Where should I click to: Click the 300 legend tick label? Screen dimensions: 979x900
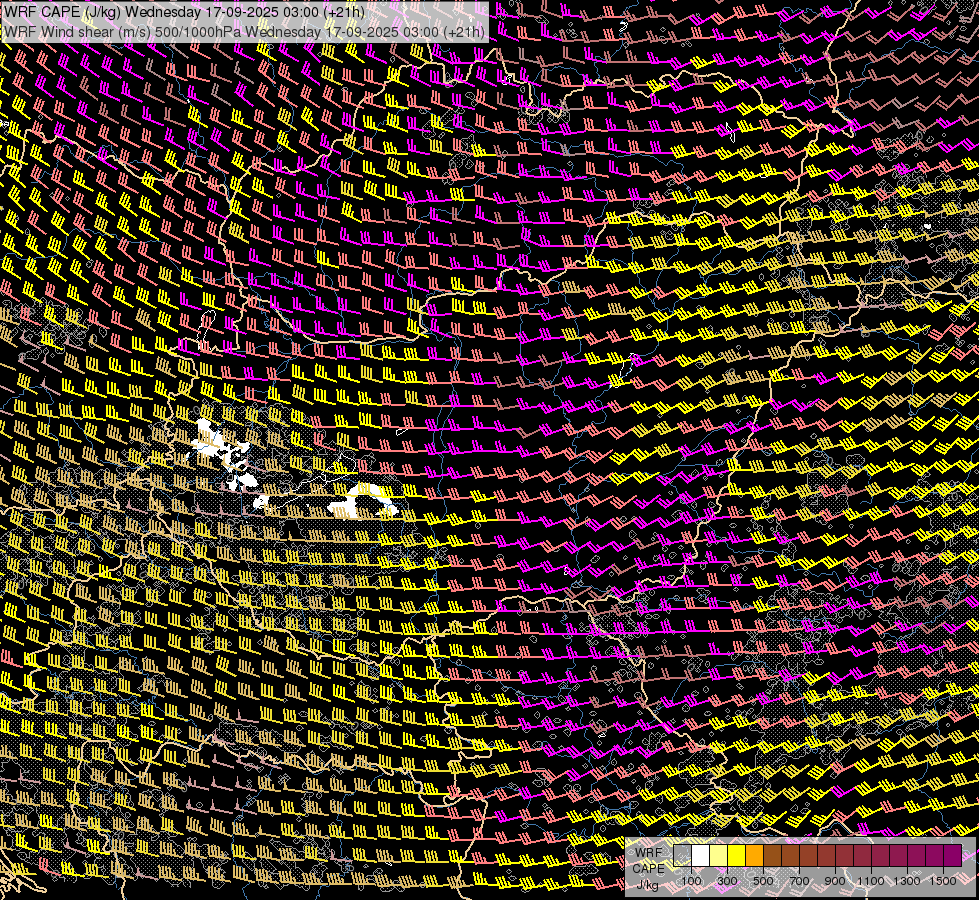[x=727, y=881]
